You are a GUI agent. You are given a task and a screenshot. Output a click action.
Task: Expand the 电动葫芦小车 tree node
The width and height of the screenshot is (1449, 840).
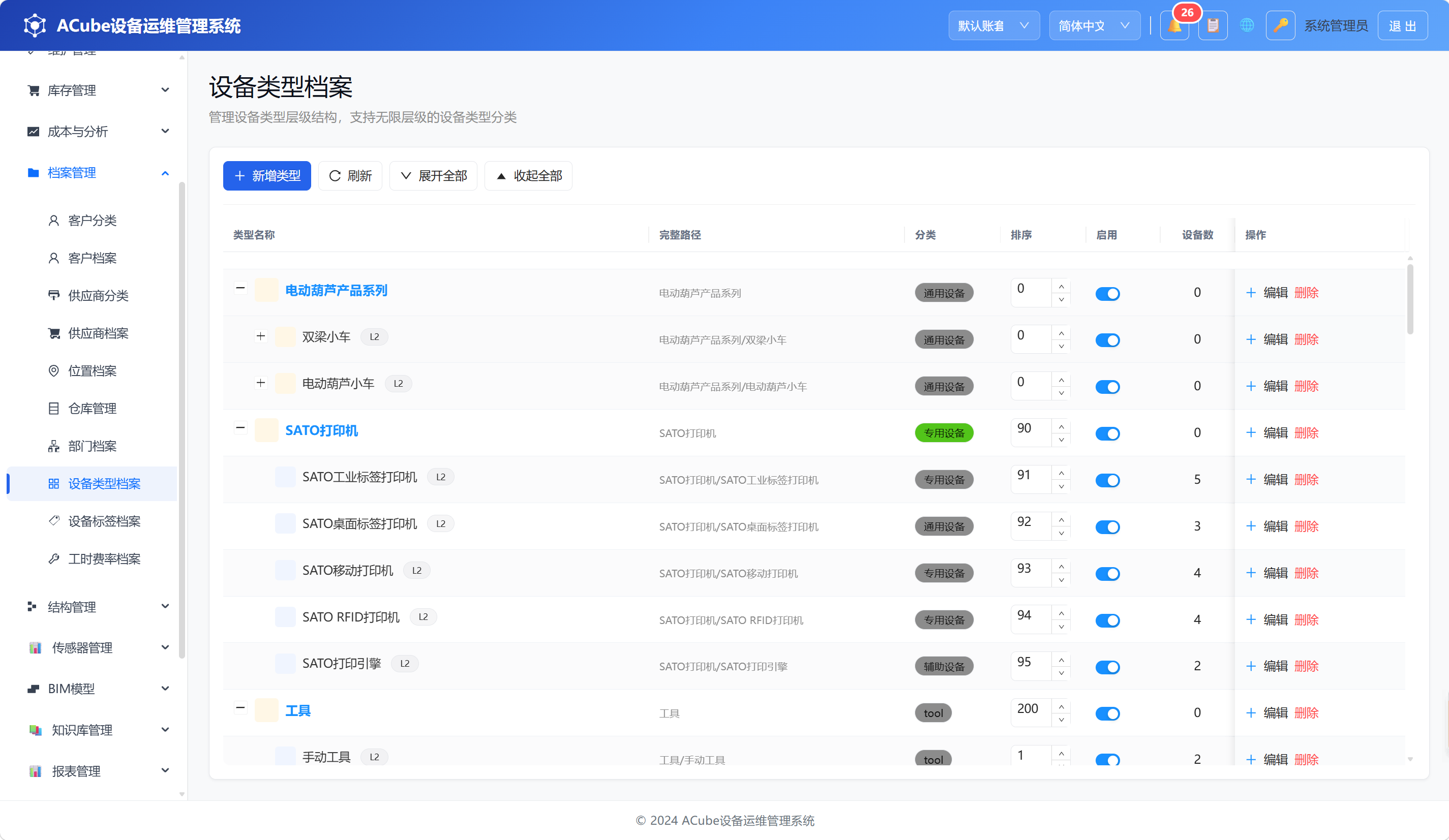pyautogui.click(x=261, y=383)
